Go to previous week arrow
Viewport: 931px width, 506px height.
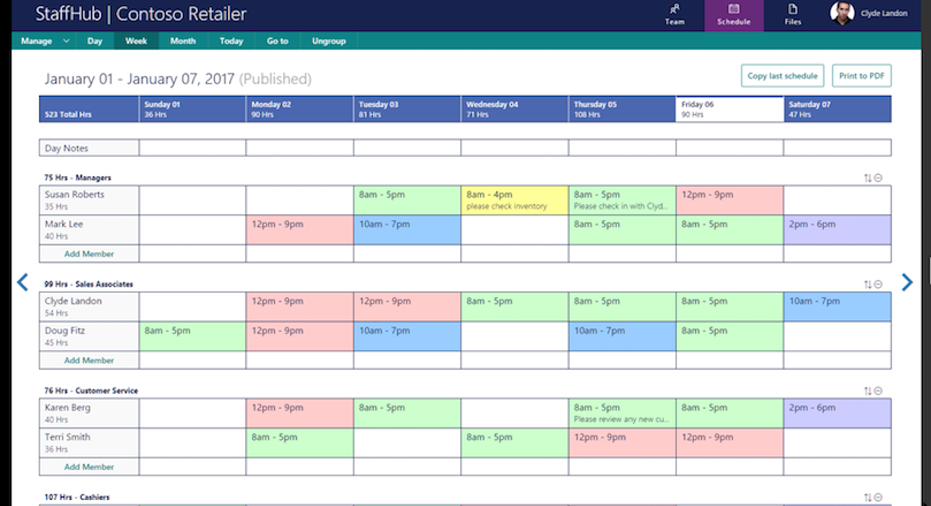(23, 282)
